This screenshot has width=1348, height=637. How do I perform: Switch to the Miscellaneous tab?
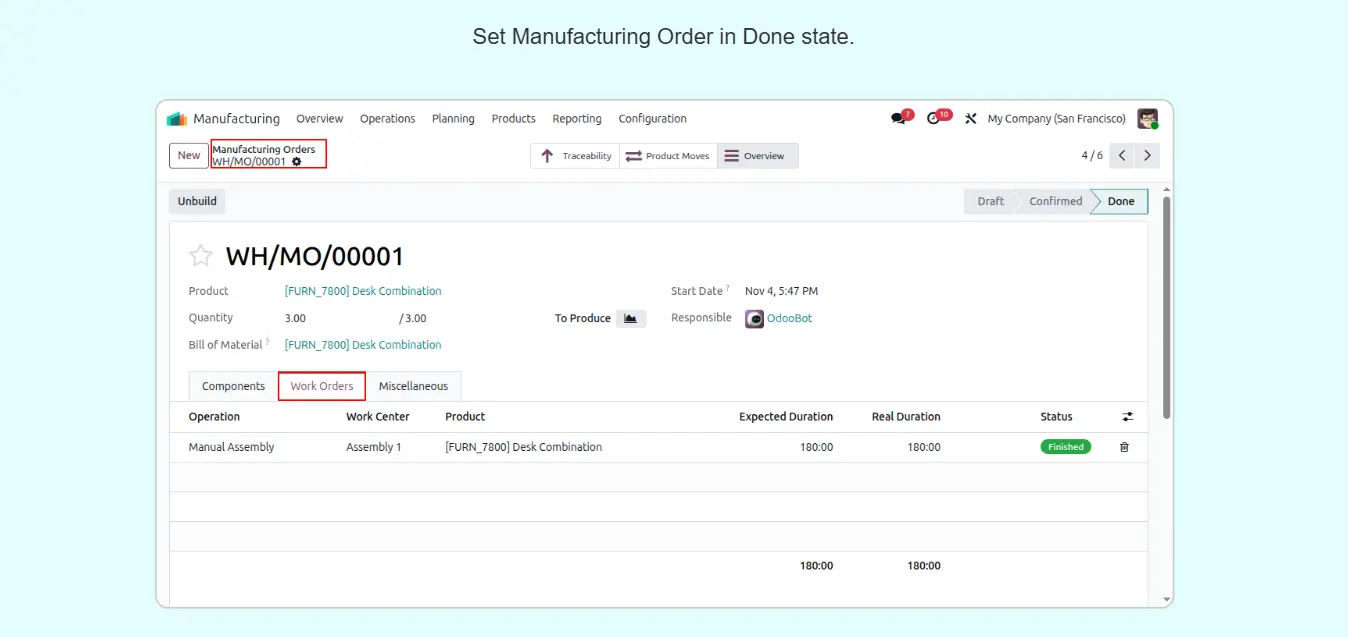coord(413,386)
